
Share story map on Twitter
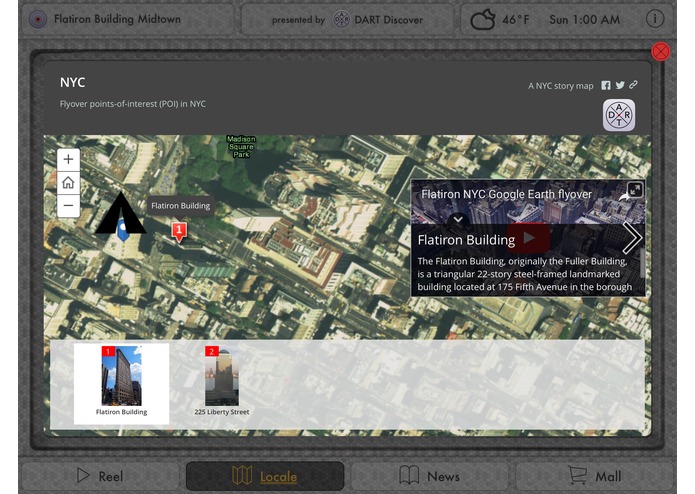click(620, 85)
